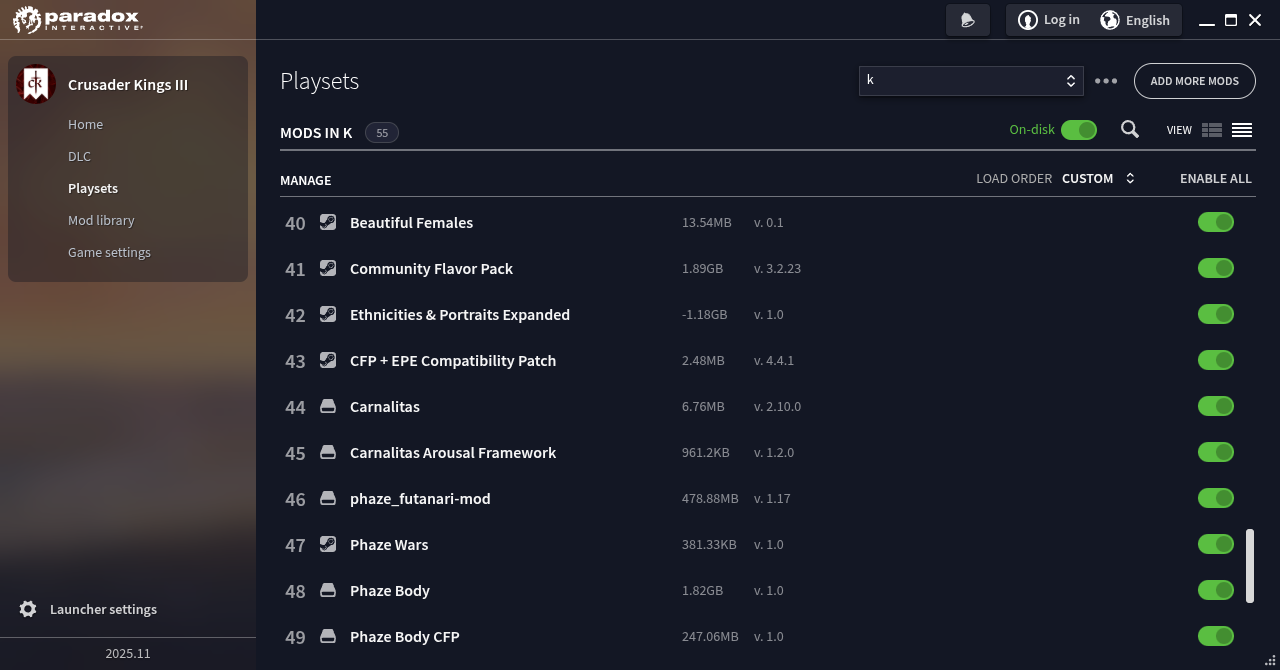Toggle Ethnicities & Portraits Expanded off
The height and width of the screenshot is (670, 1280).
(x=1216, y=314)
